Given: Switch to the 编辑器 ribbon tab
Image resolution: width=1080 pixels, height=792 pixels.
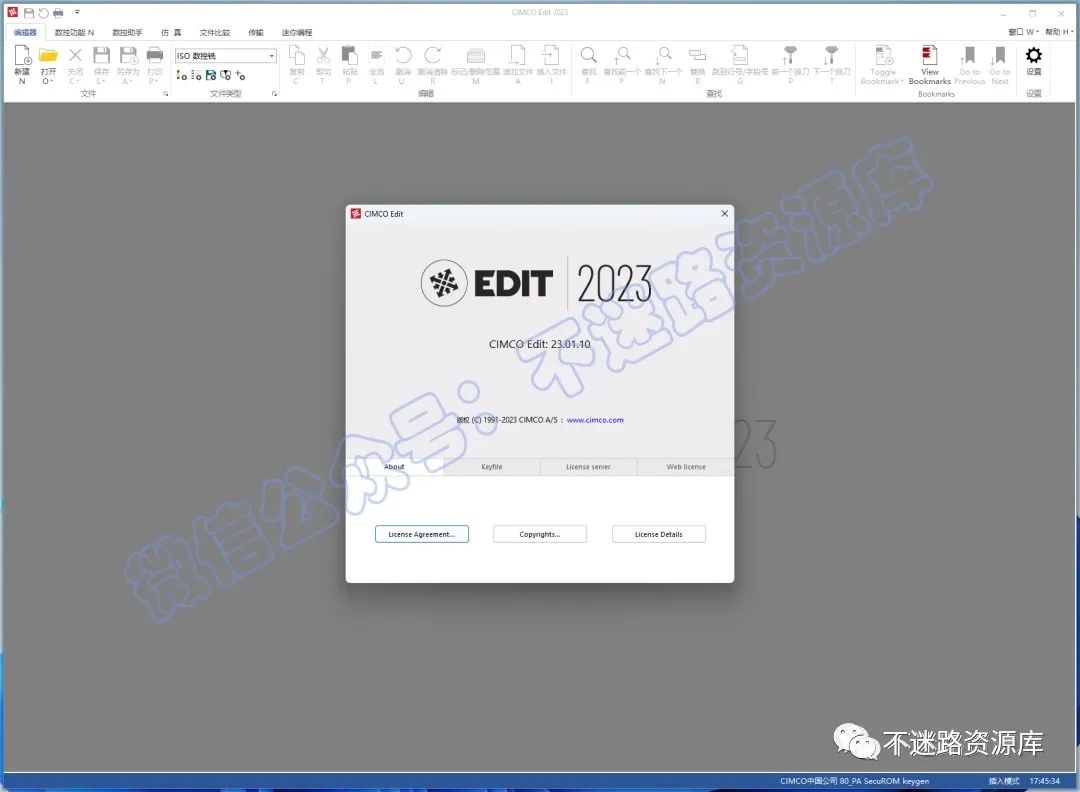Looking at the screenshot, I should pos(25,32).
